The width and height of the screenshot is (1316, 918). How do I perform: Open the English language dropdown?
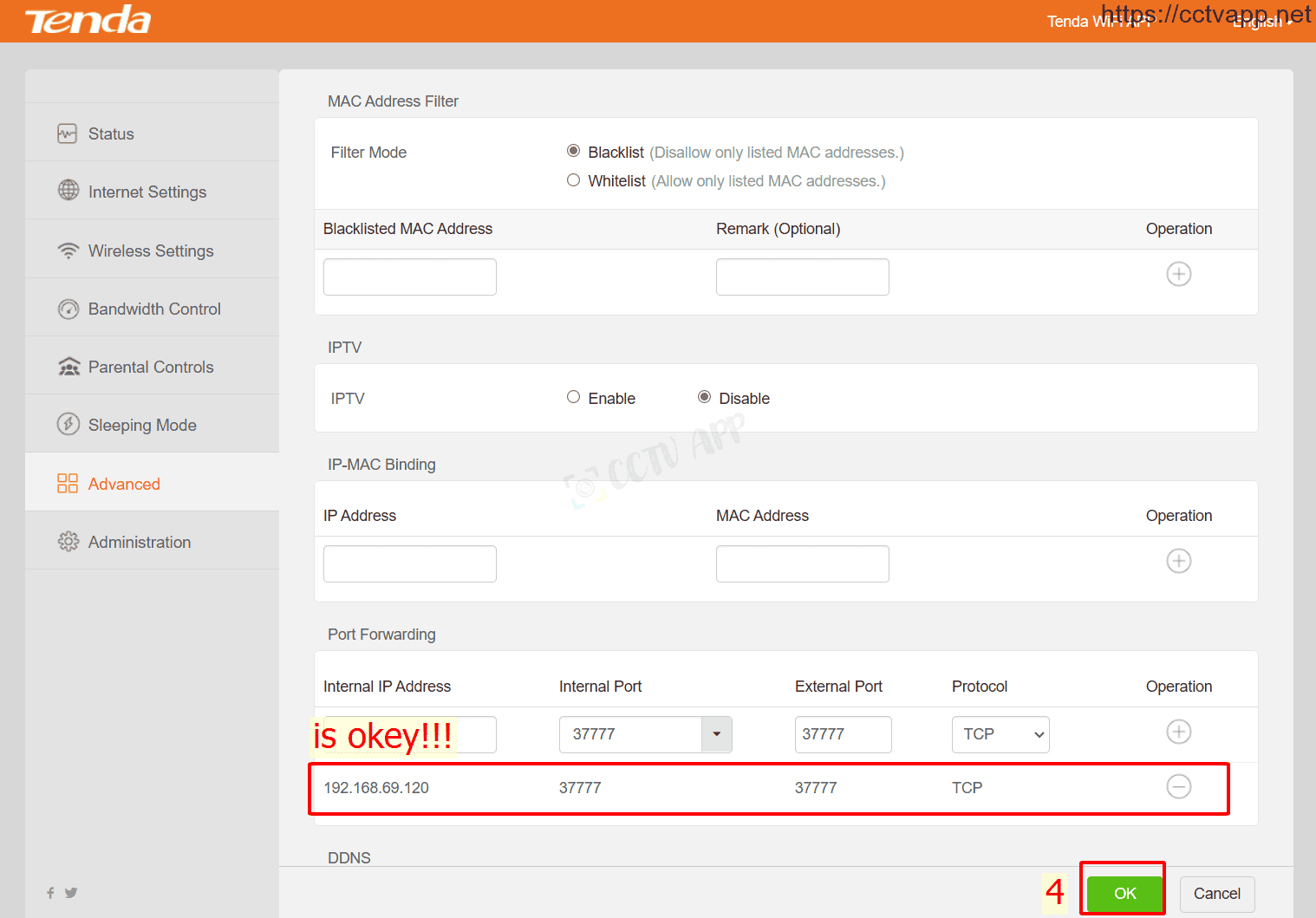coord(1261,23)
